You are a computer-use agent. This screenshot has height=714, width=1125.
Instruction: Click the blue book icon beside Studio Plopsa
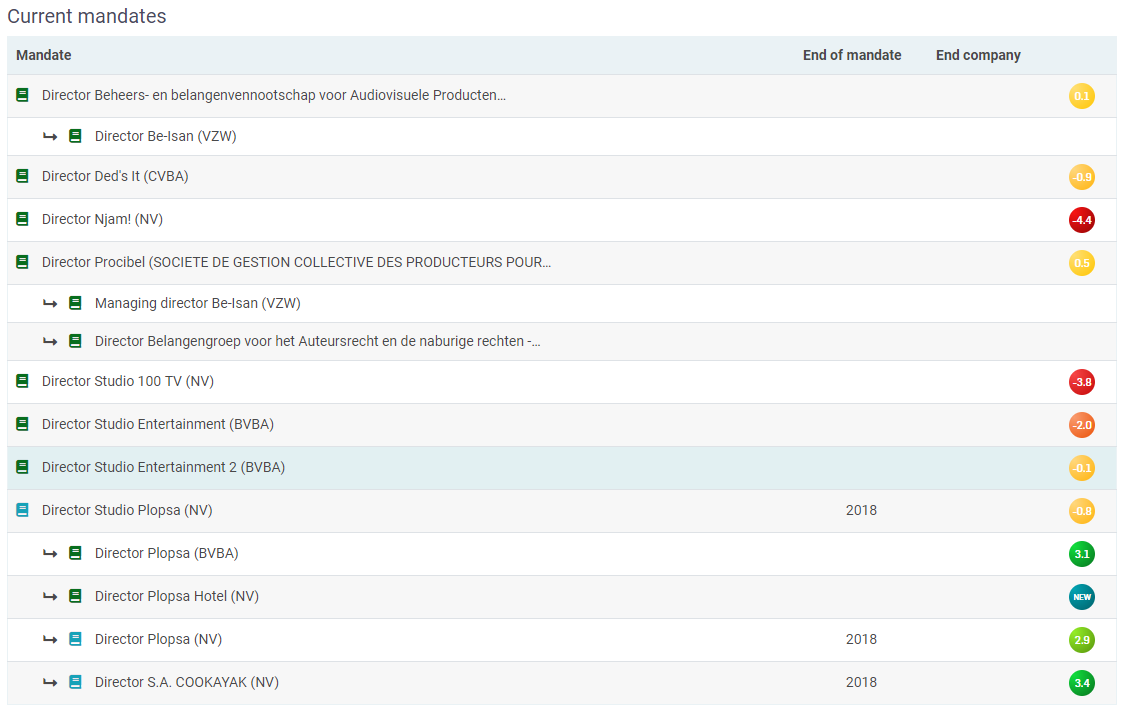(x=23, y=510)
